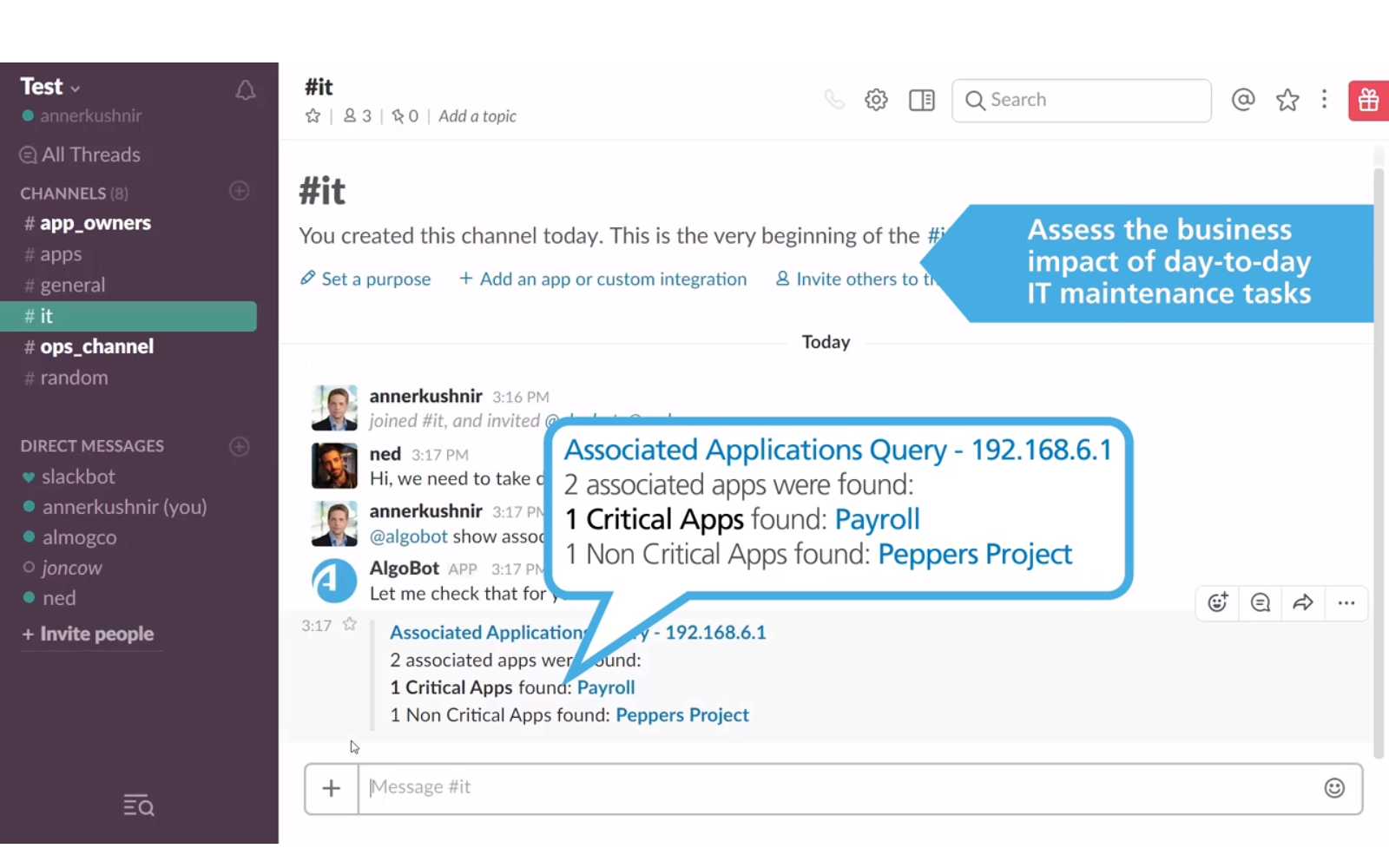Add reaction to the AlgoBot message

tap(1218, 602)
